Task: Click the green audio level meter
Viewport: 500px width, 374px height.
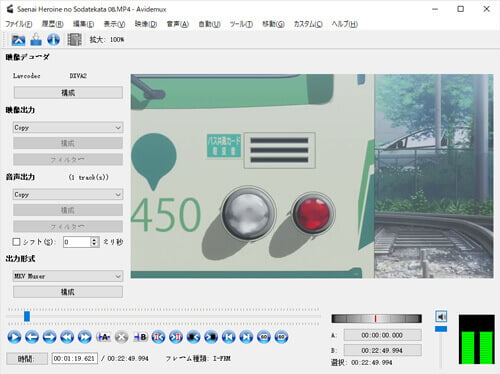Action: click(477, 339)
